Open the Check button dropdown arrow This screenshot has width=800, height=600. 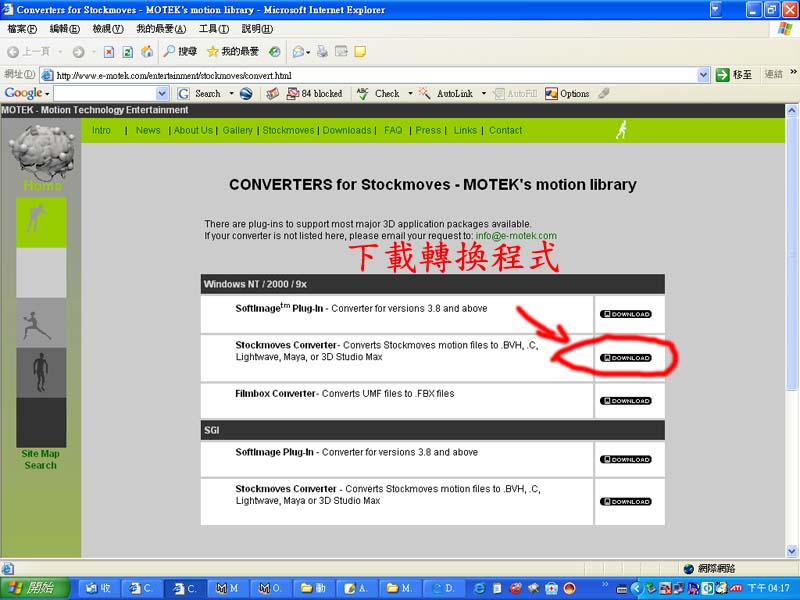(410, 94)
